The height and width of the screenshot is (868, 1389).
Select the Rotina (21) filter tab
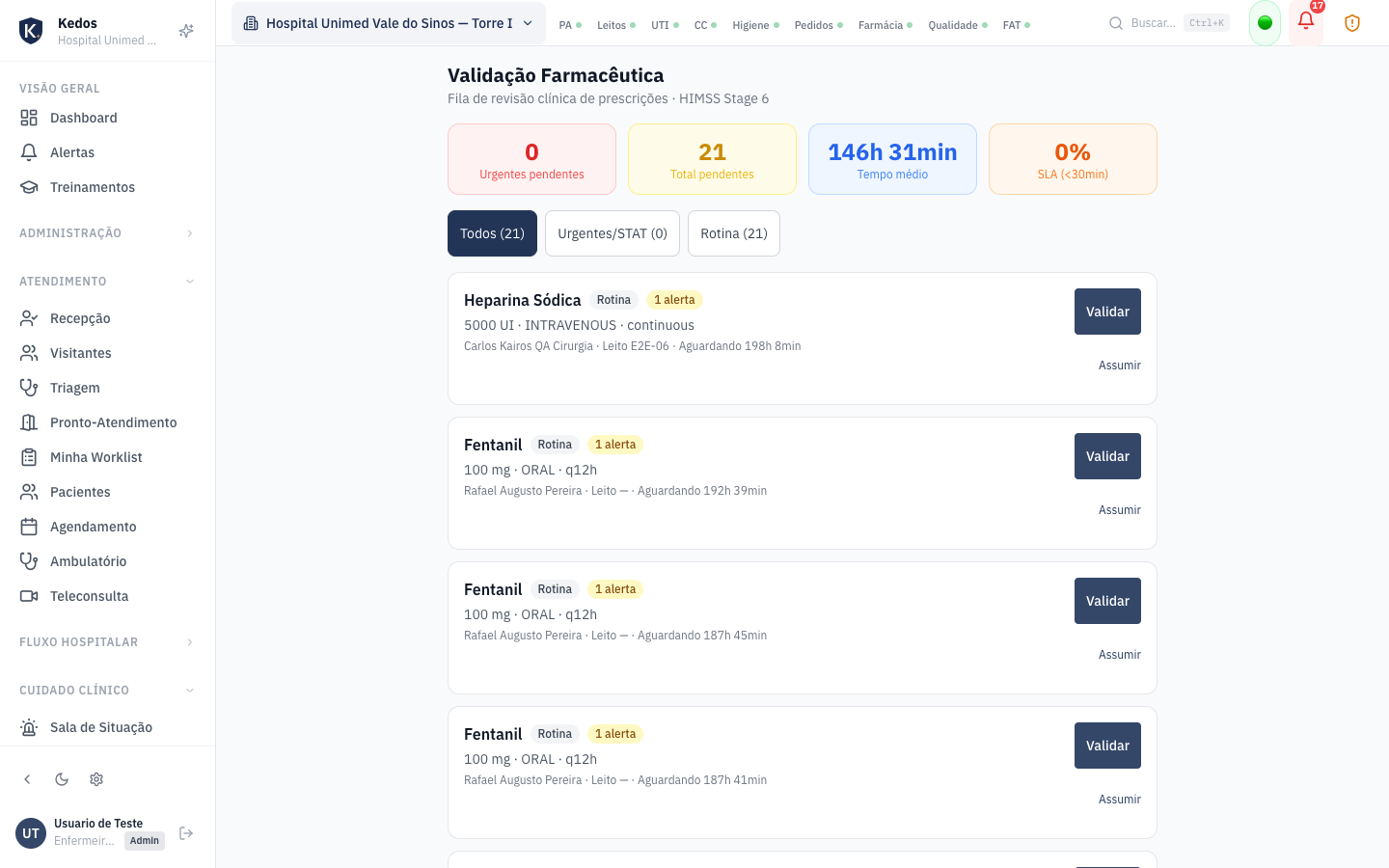click(734, 233)
